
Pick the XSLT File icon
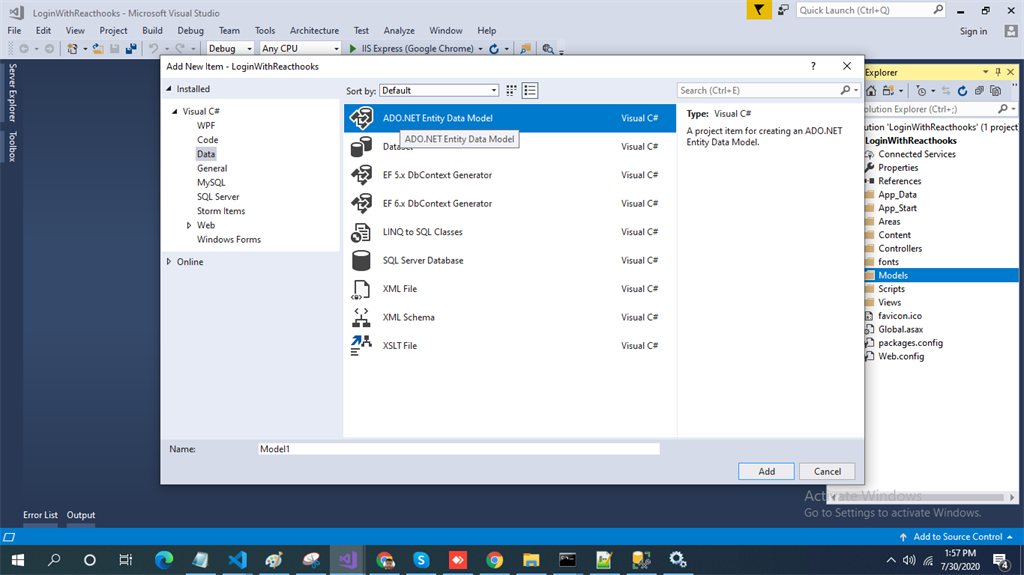pyautogui.click(x=361, y=346)
